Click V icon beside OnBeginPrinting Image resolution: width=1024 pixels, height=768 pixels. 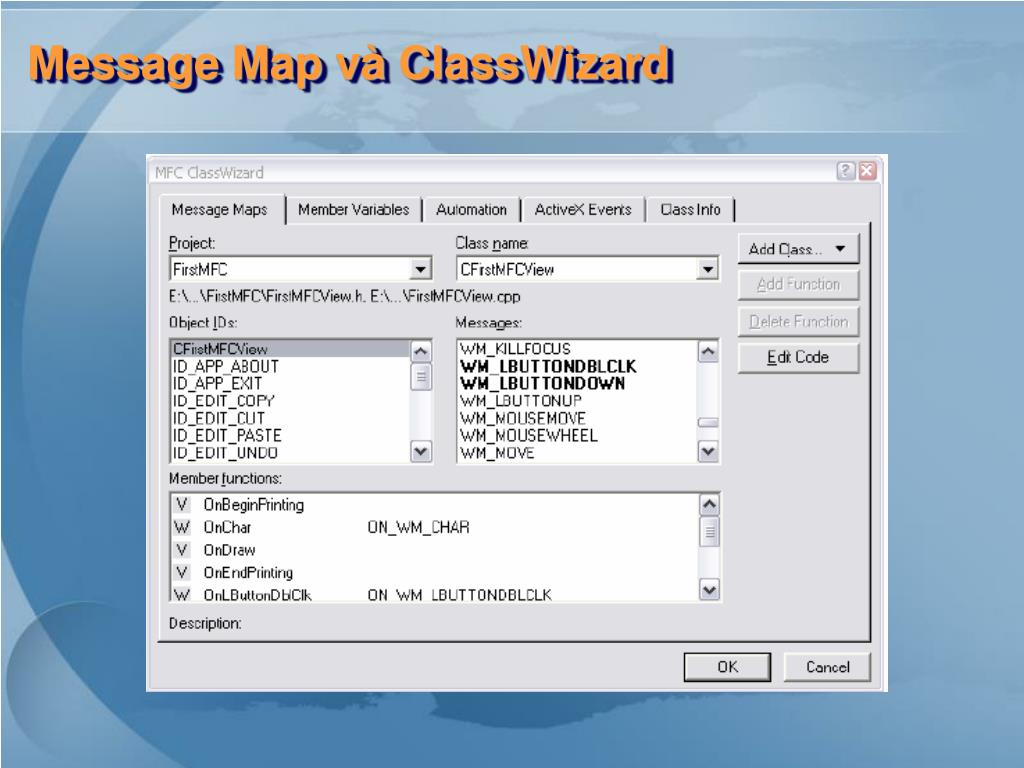[x=182, y=505]
